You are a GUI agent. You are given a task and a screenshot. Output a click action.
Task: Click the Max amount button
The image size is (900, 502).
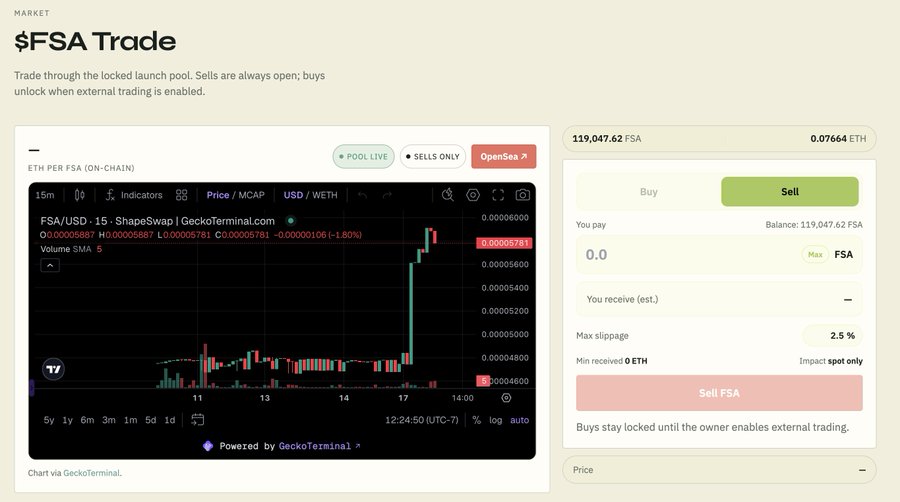click(x=815, y=255)
